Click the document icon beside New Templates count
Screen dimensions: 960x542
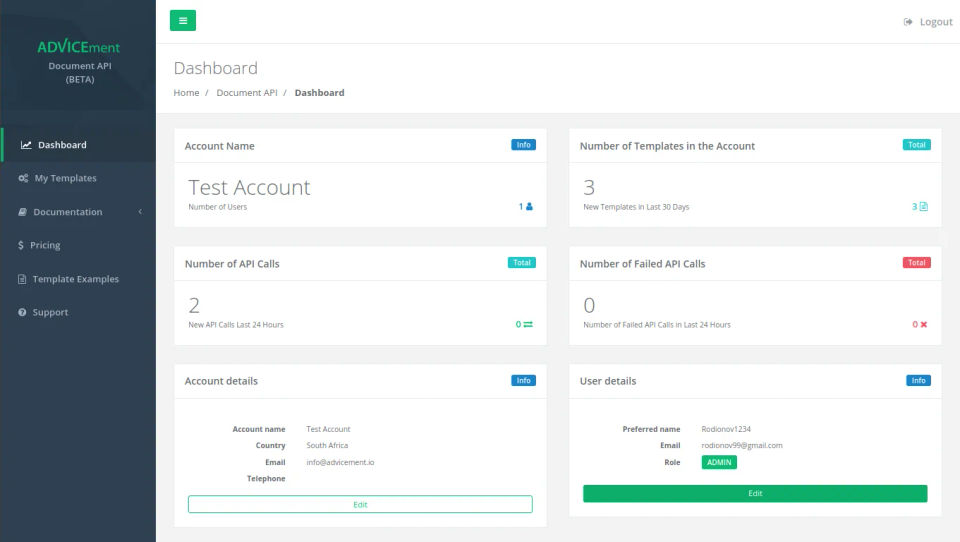click(x=923, y=207)
